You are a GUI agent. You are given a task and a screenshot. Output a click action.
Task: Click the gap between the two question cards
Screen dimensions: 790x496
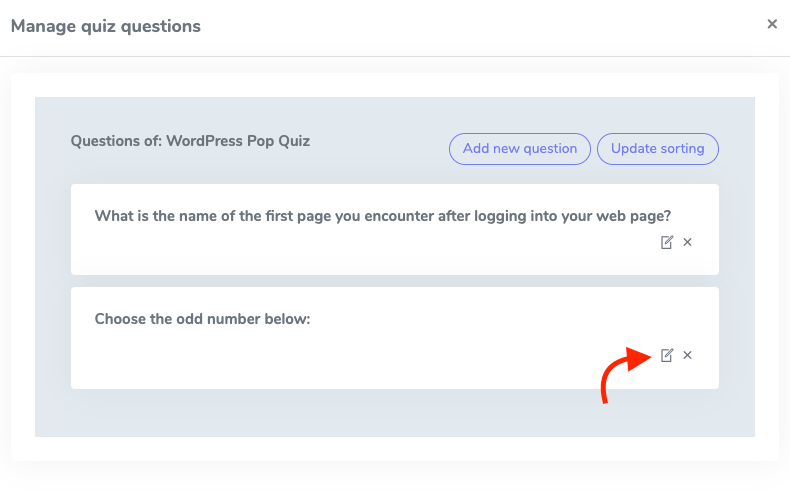coord(395,281)
